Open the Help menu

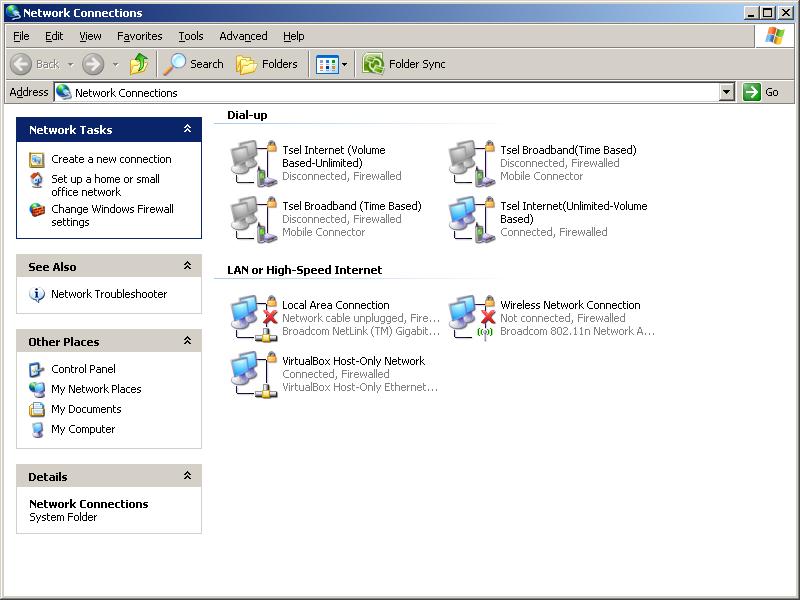[x=293, y=36]
